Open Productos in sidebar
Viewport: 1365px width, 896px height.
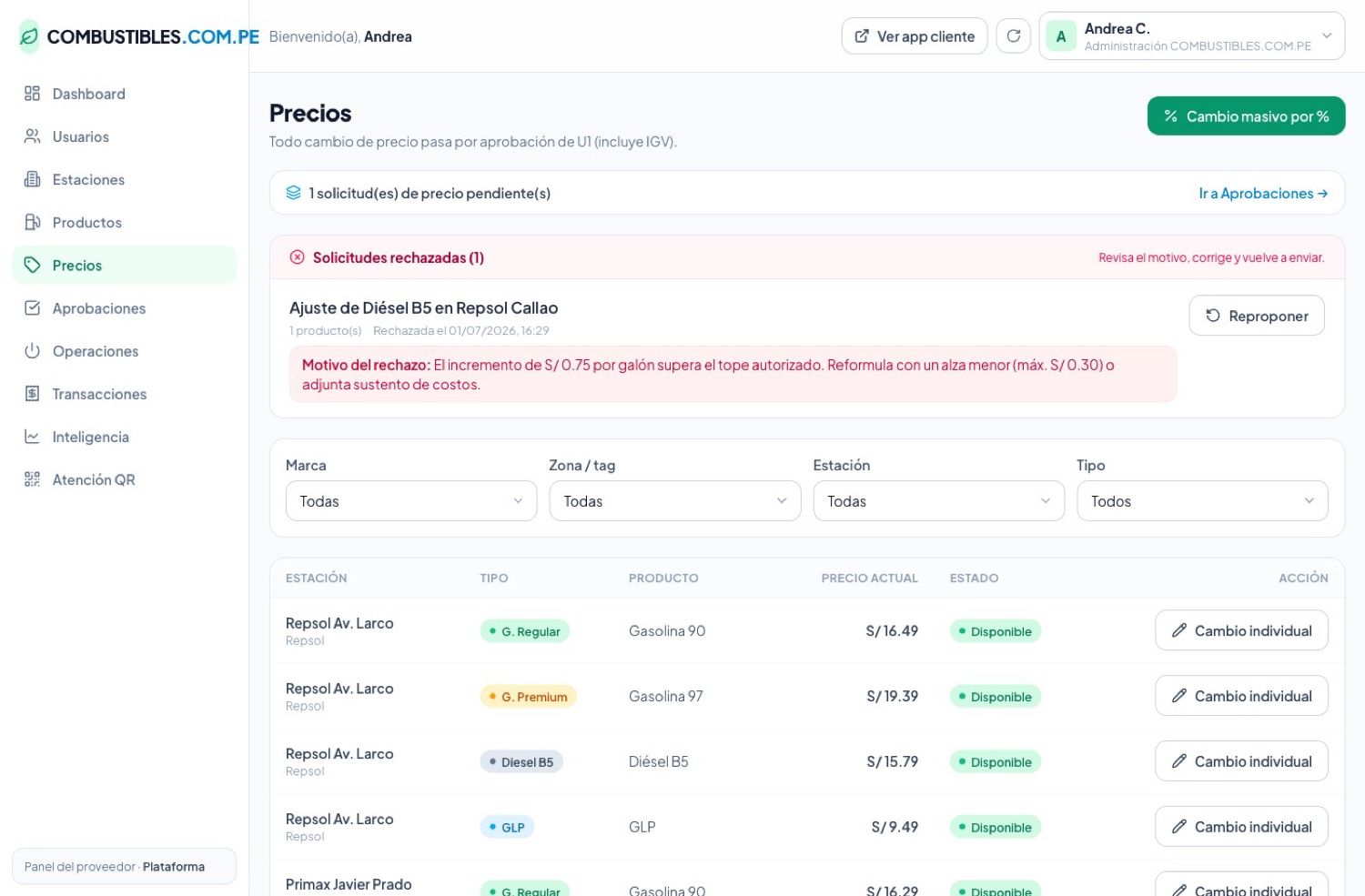tap(124, 222)
